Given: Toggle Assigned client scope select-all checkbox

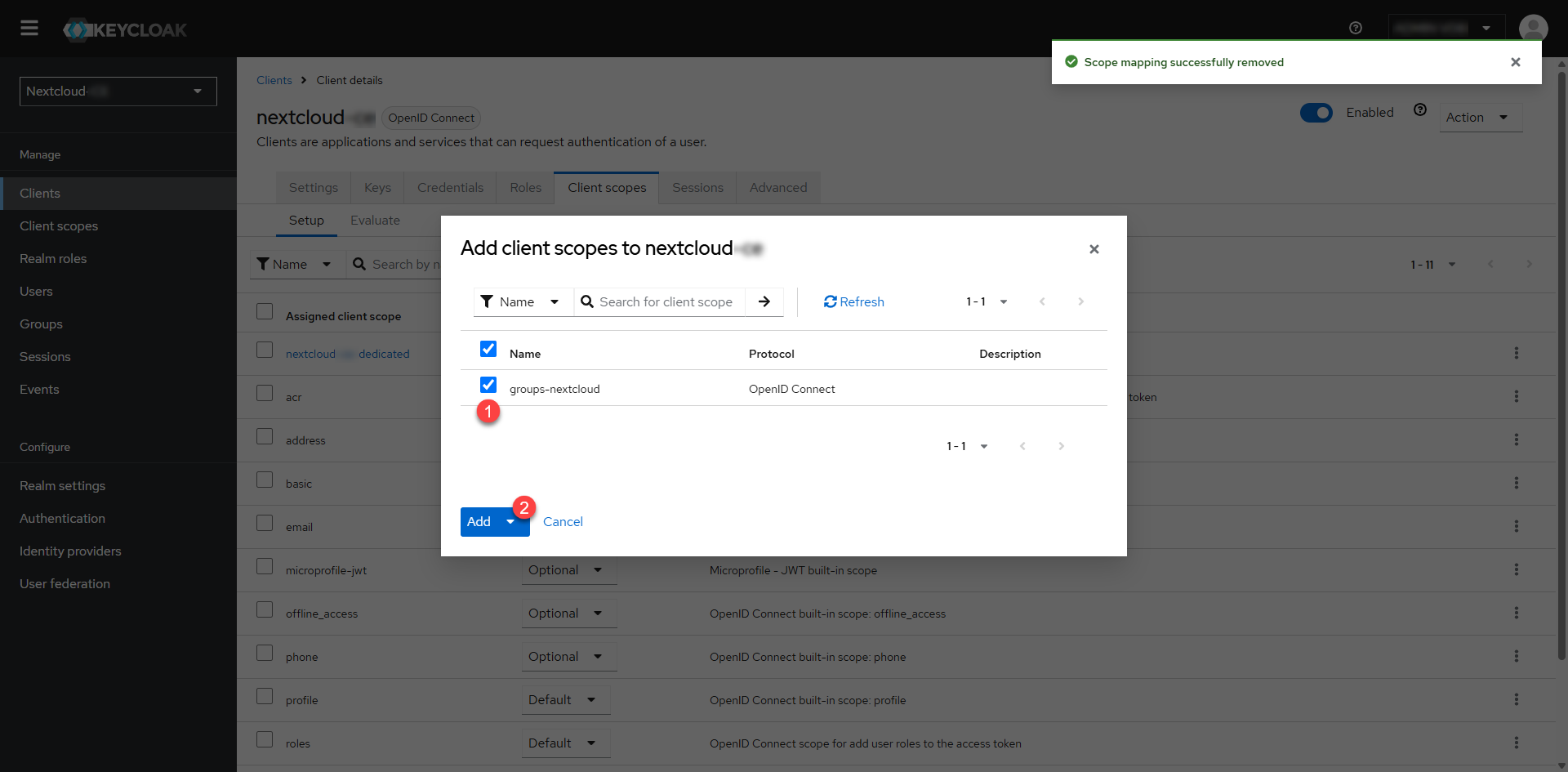Looking at the screenshot, I should [265, 311].
